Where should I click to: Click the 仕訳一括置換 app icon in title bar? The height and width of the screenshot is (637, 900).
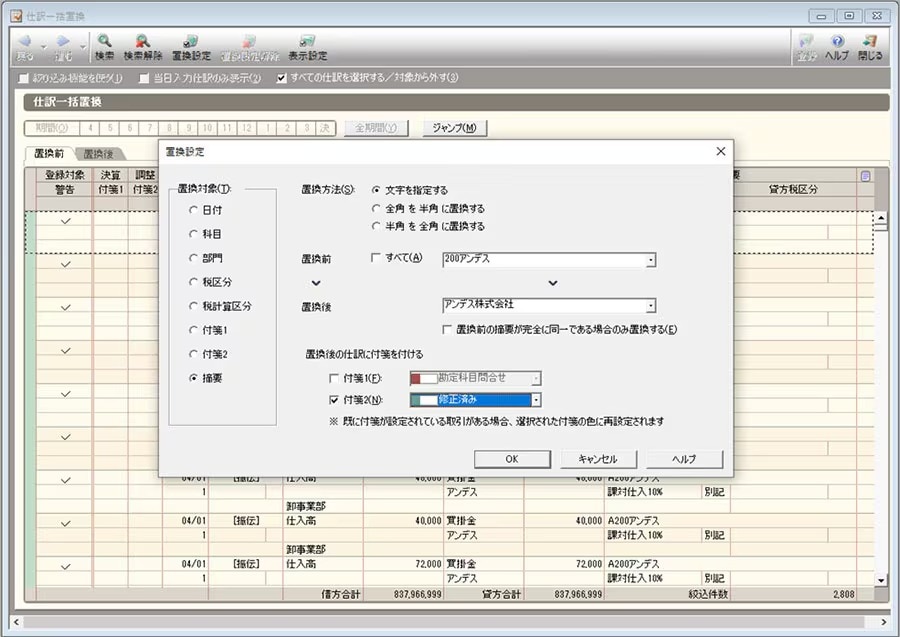[x=16, y=15]
